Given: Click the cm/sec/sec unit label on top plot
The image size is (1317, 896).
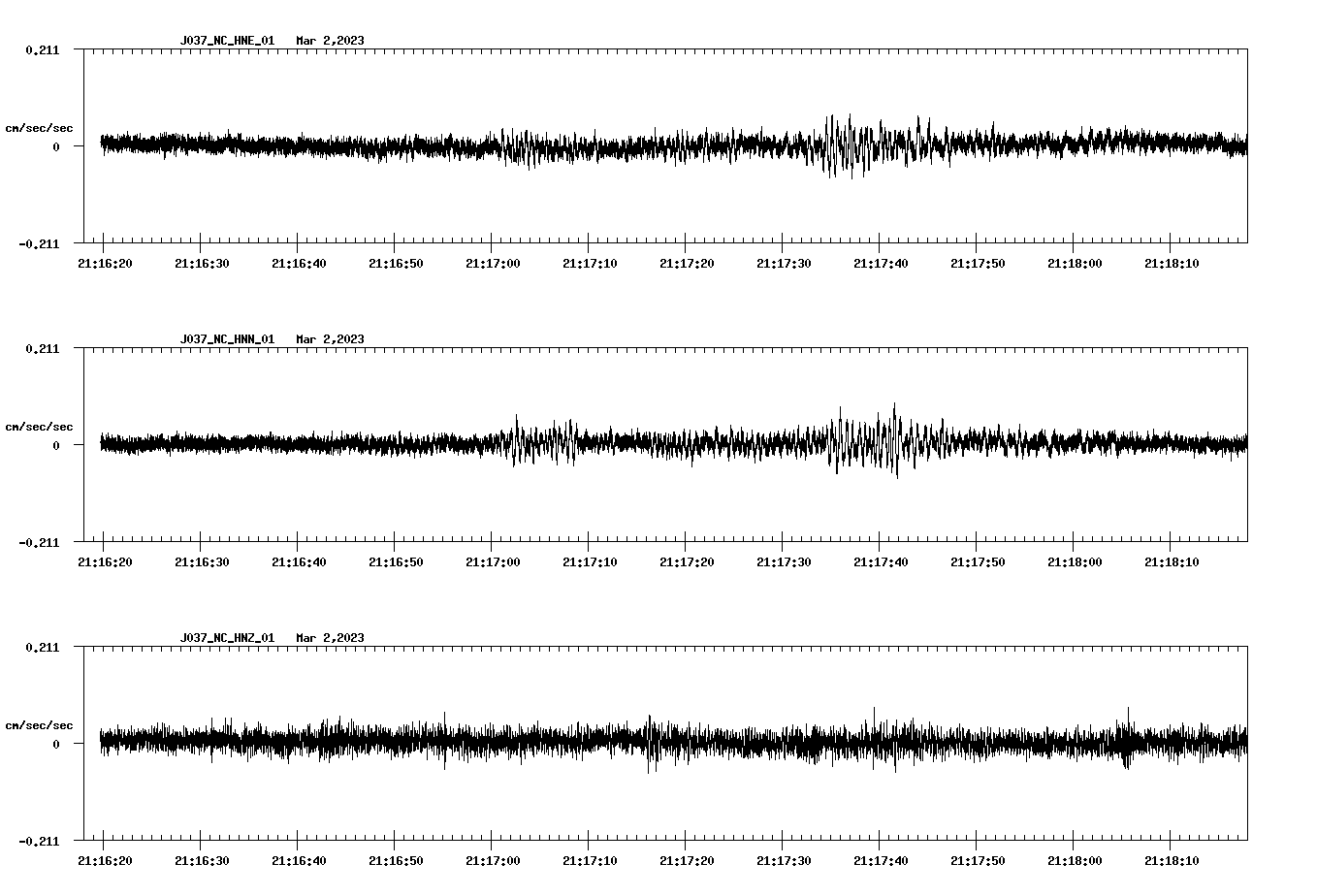Looking at the screenshot, I should pyautogui.click(x=39, y=127).
